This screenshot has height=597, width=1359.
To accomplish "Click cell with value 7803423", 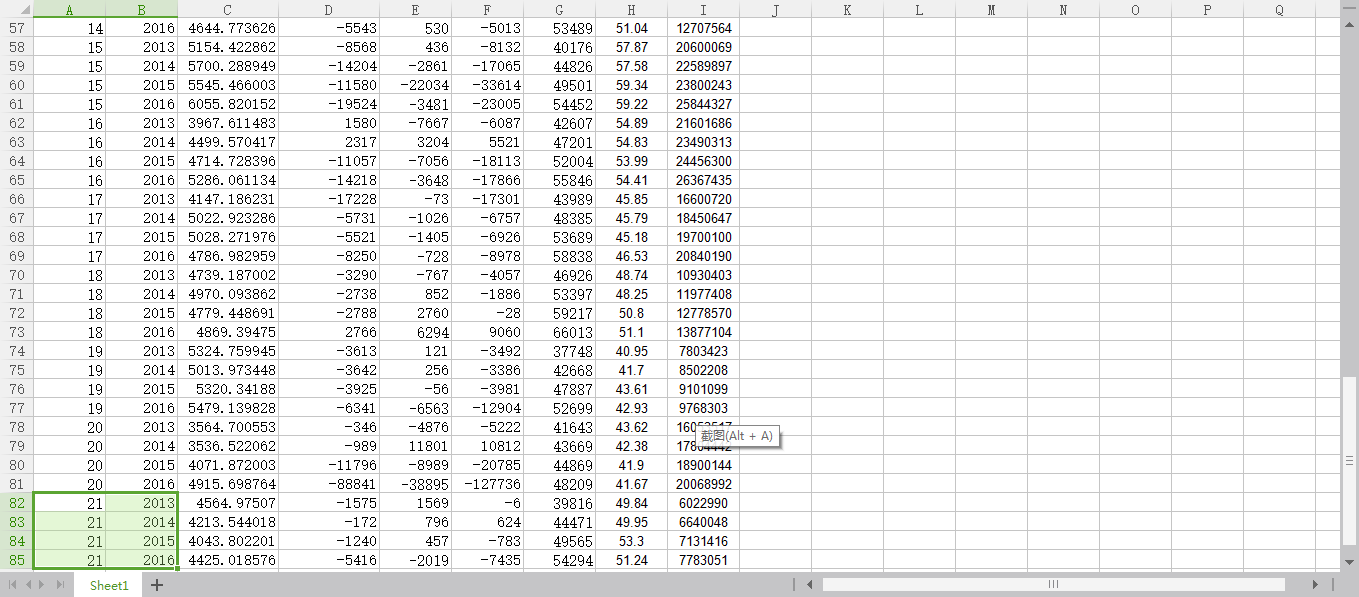I will [x=703, y=351].
